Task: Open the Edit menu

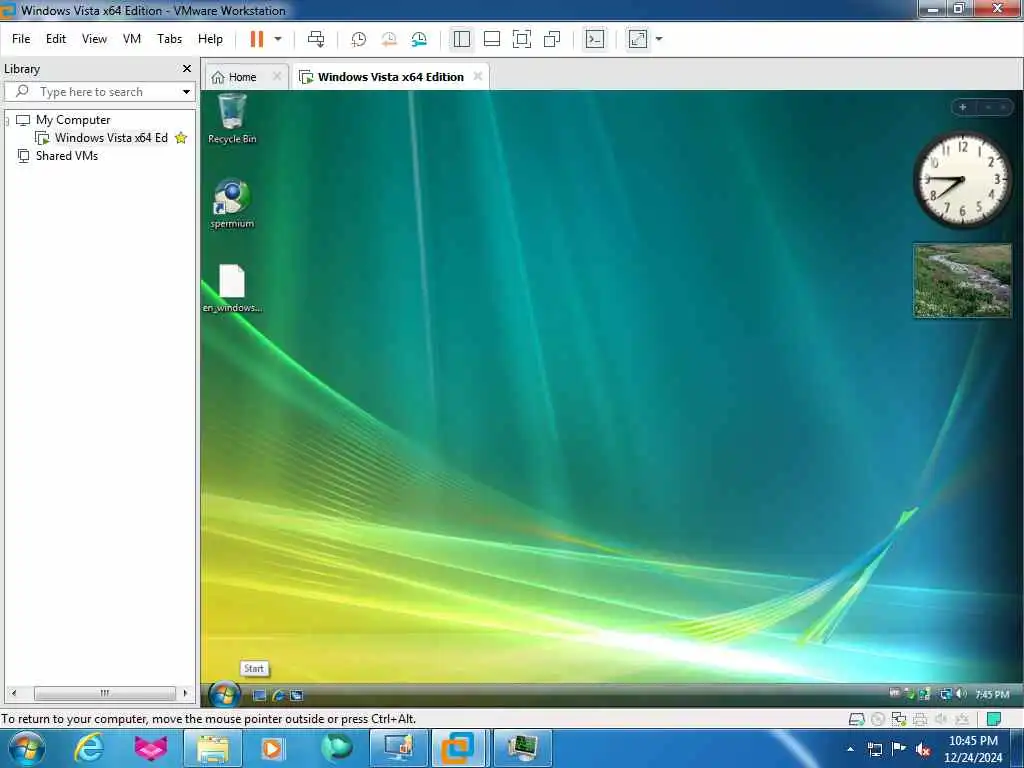Action: click(x=56, y=39)
